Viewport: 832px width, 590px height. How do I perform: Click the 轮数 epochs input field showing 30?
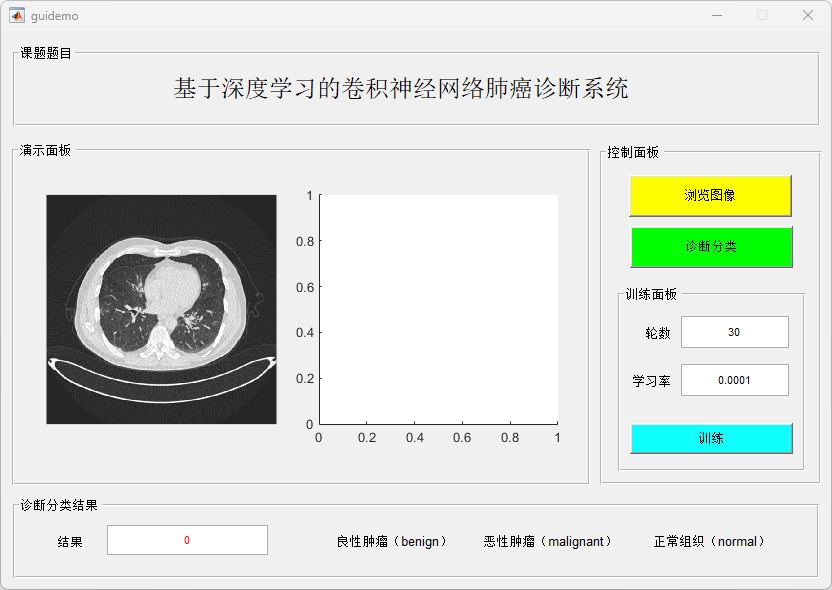coord(734,332)
